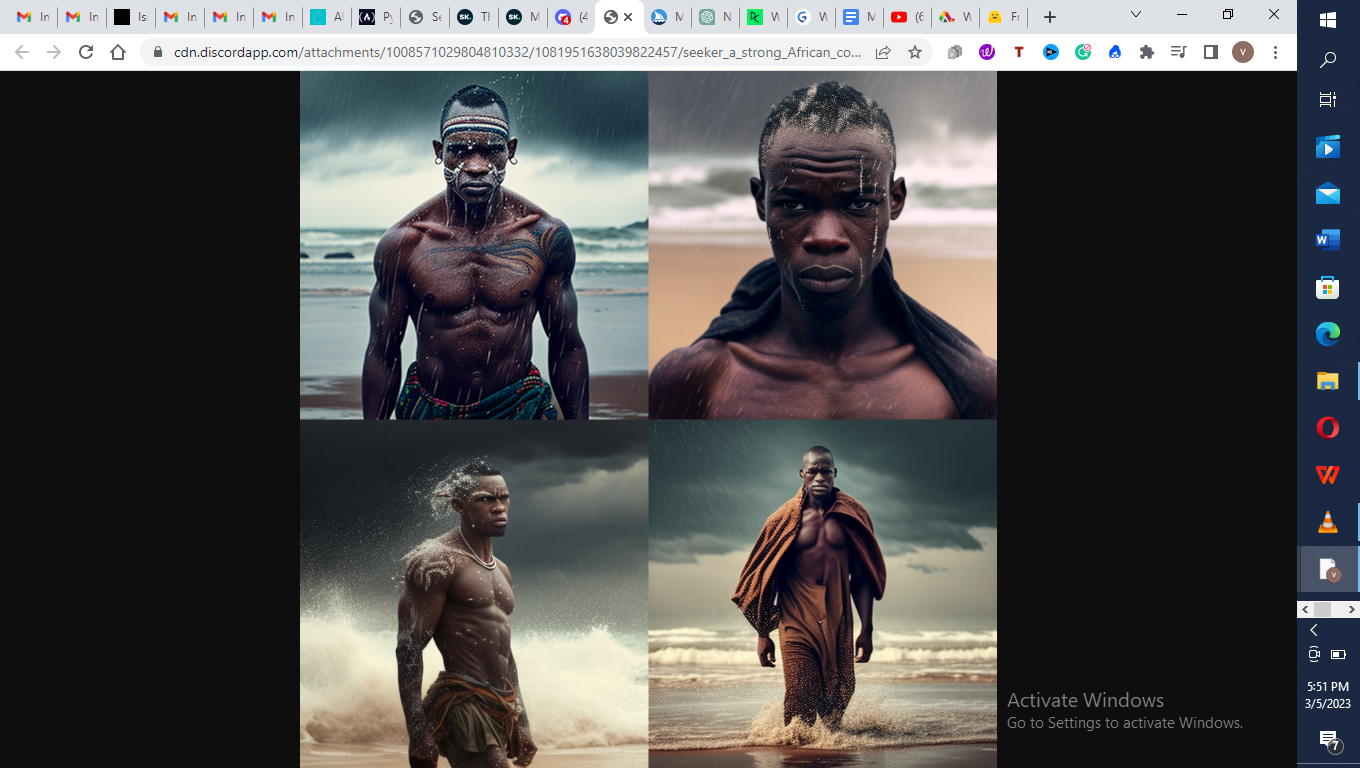Viewport: 1360px width, 768px height.
Task: Reload the current page
Action: click(x=86, y=52)
